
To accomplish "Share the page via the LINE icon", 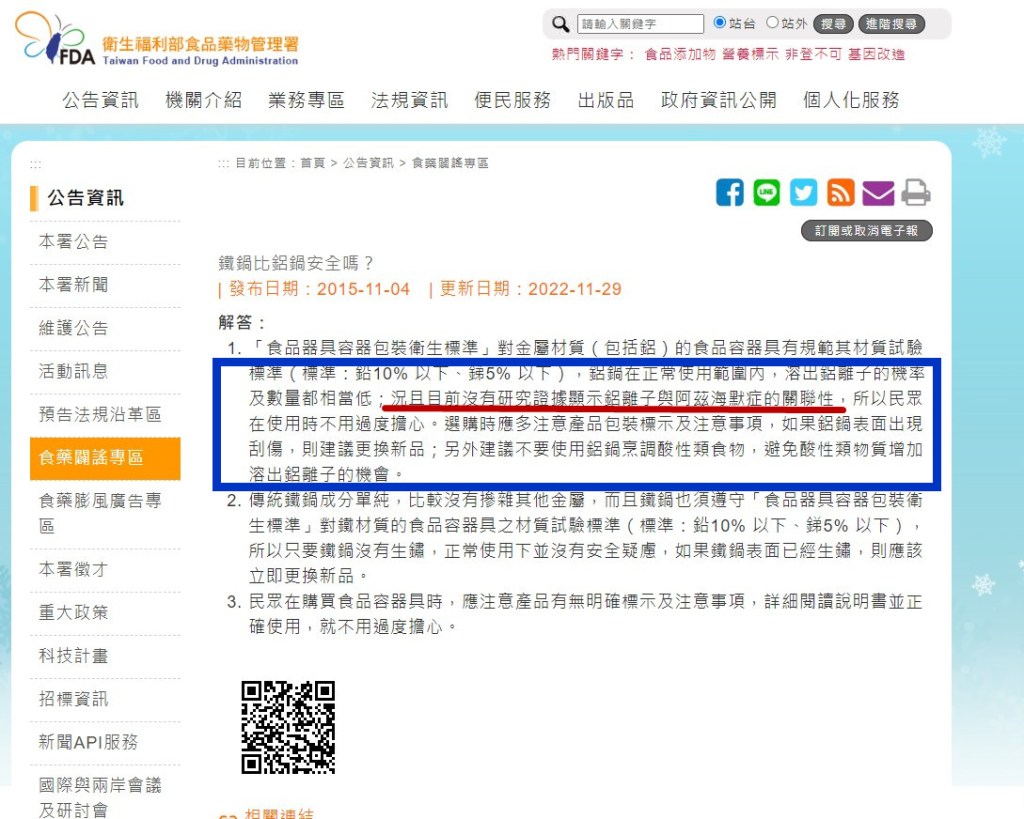I will point(767,193).
